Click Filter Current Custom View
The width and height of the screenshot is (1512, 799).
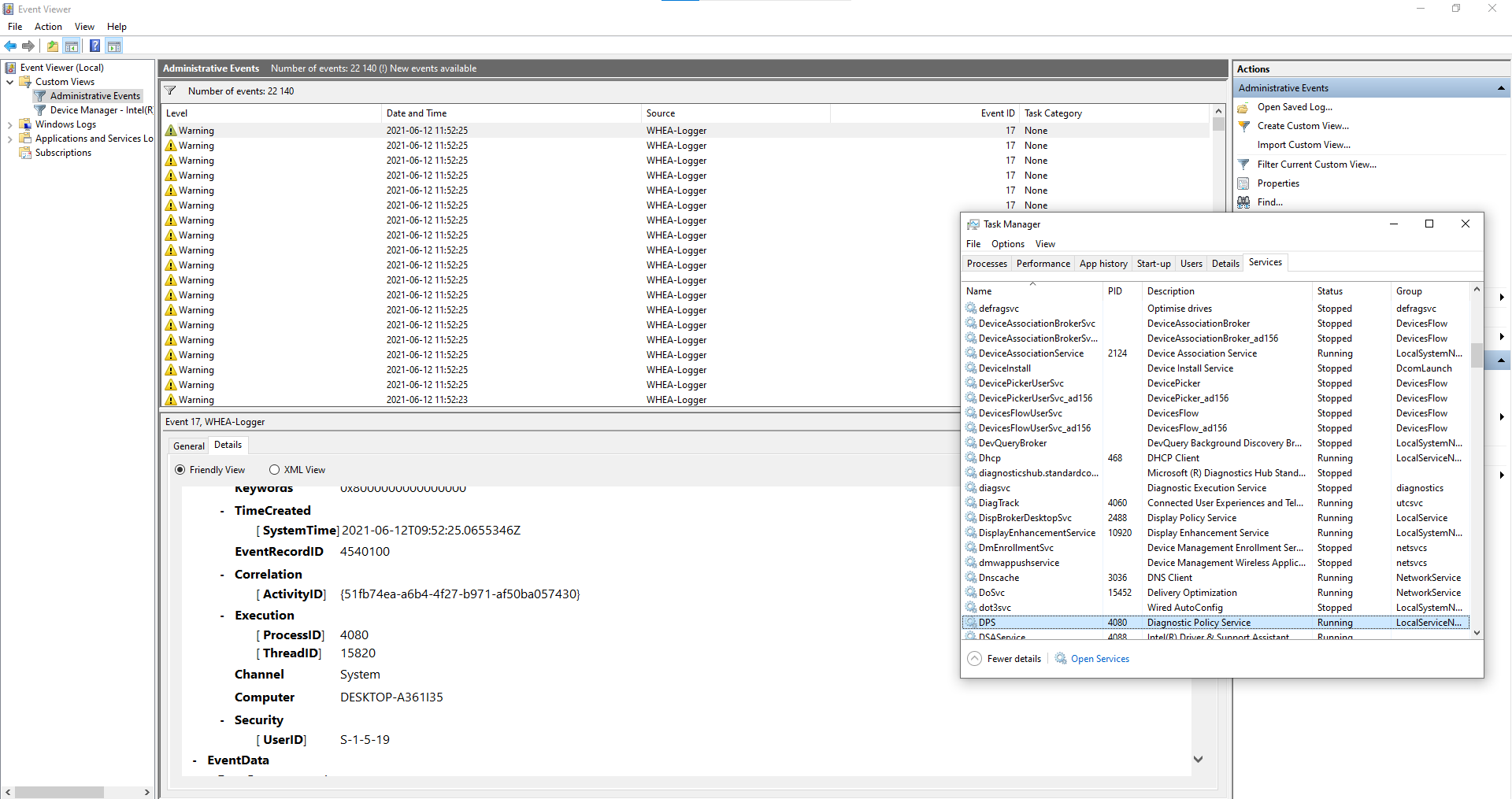pos(1316,164)
